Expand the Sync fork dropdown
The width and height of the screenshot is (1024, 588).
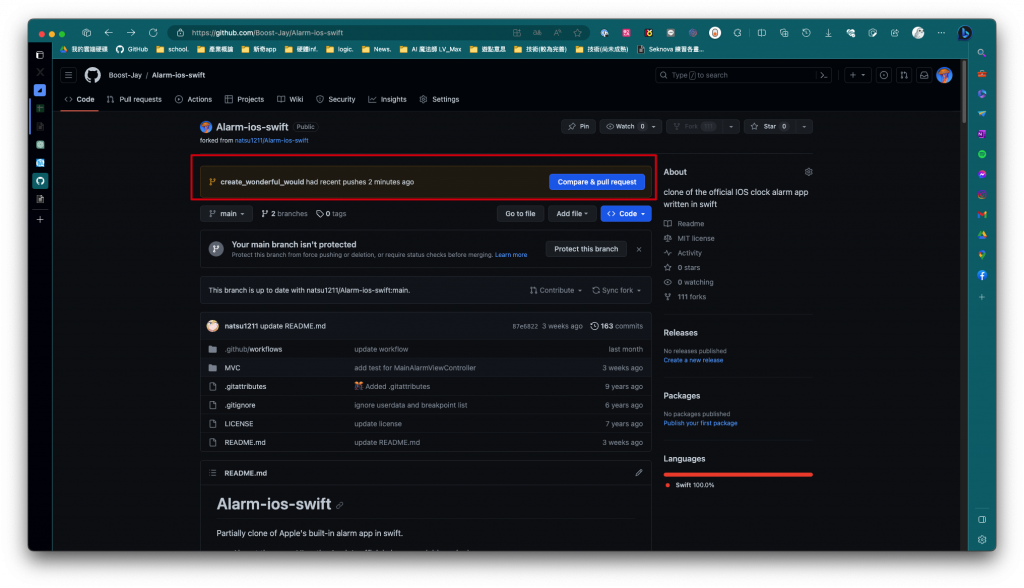click(616, 290)
